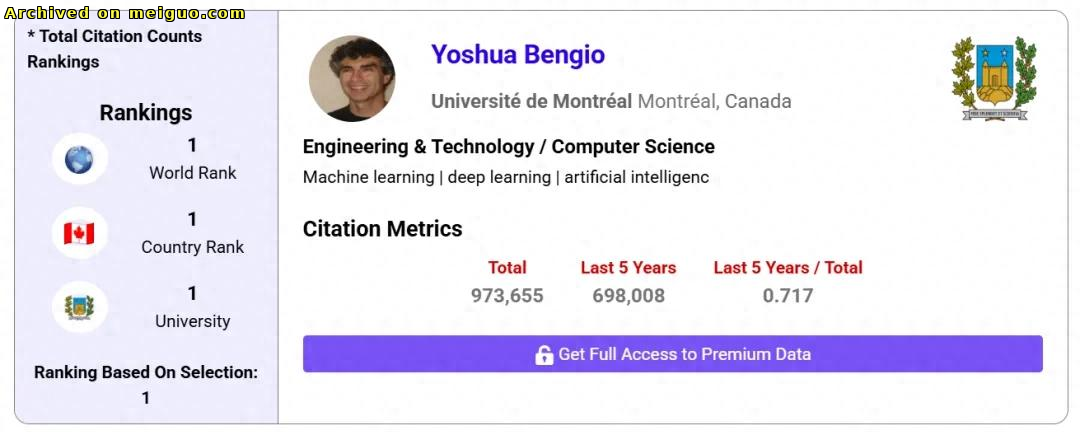Click the university crest rank icon
This screenshot has height=435, width=1080.
(79, 307)
